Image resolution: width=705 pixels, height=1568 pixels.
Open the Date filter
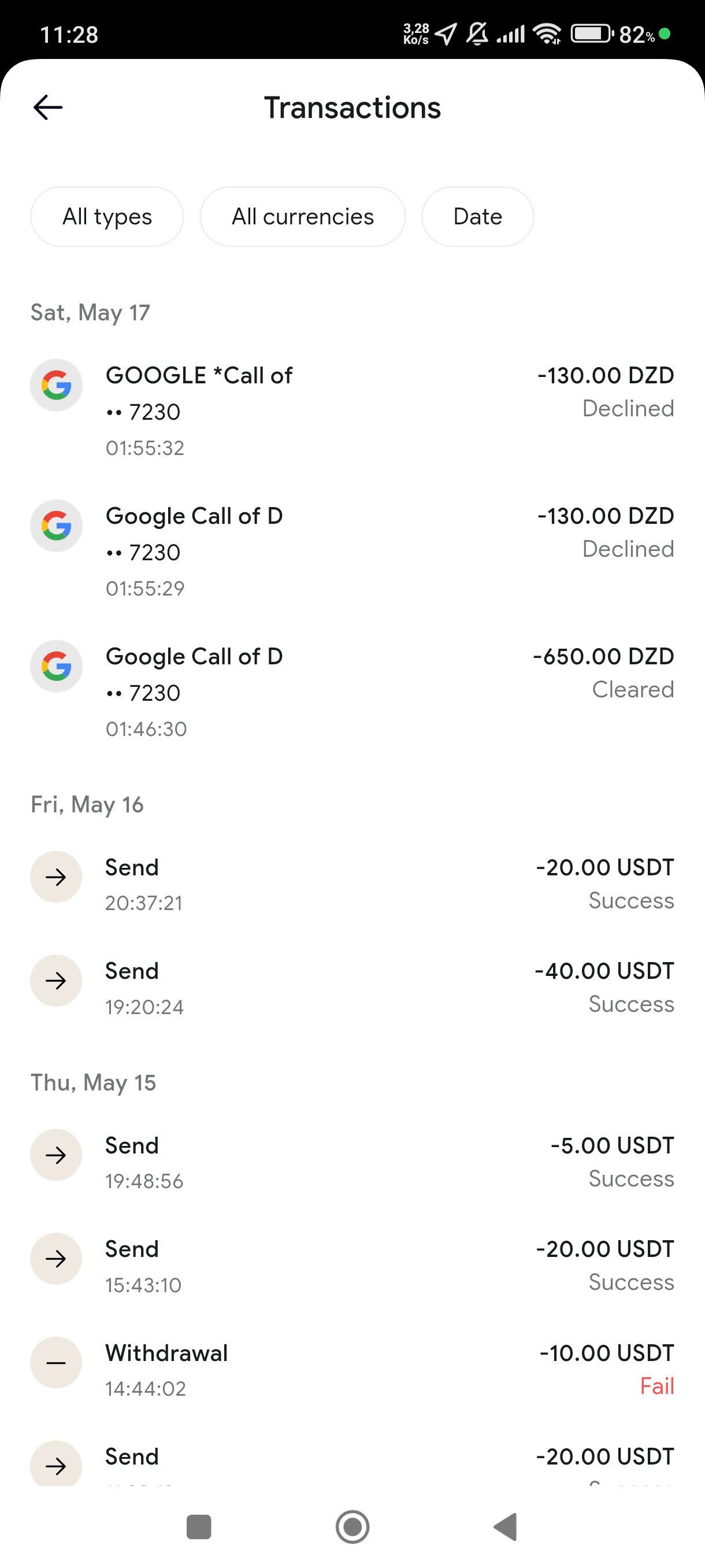[x=477, y=217]
